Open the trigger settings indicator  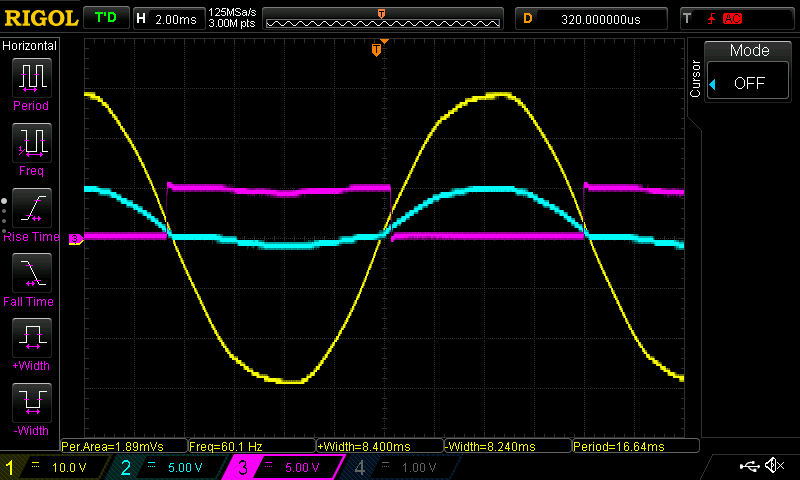[712, 18]
